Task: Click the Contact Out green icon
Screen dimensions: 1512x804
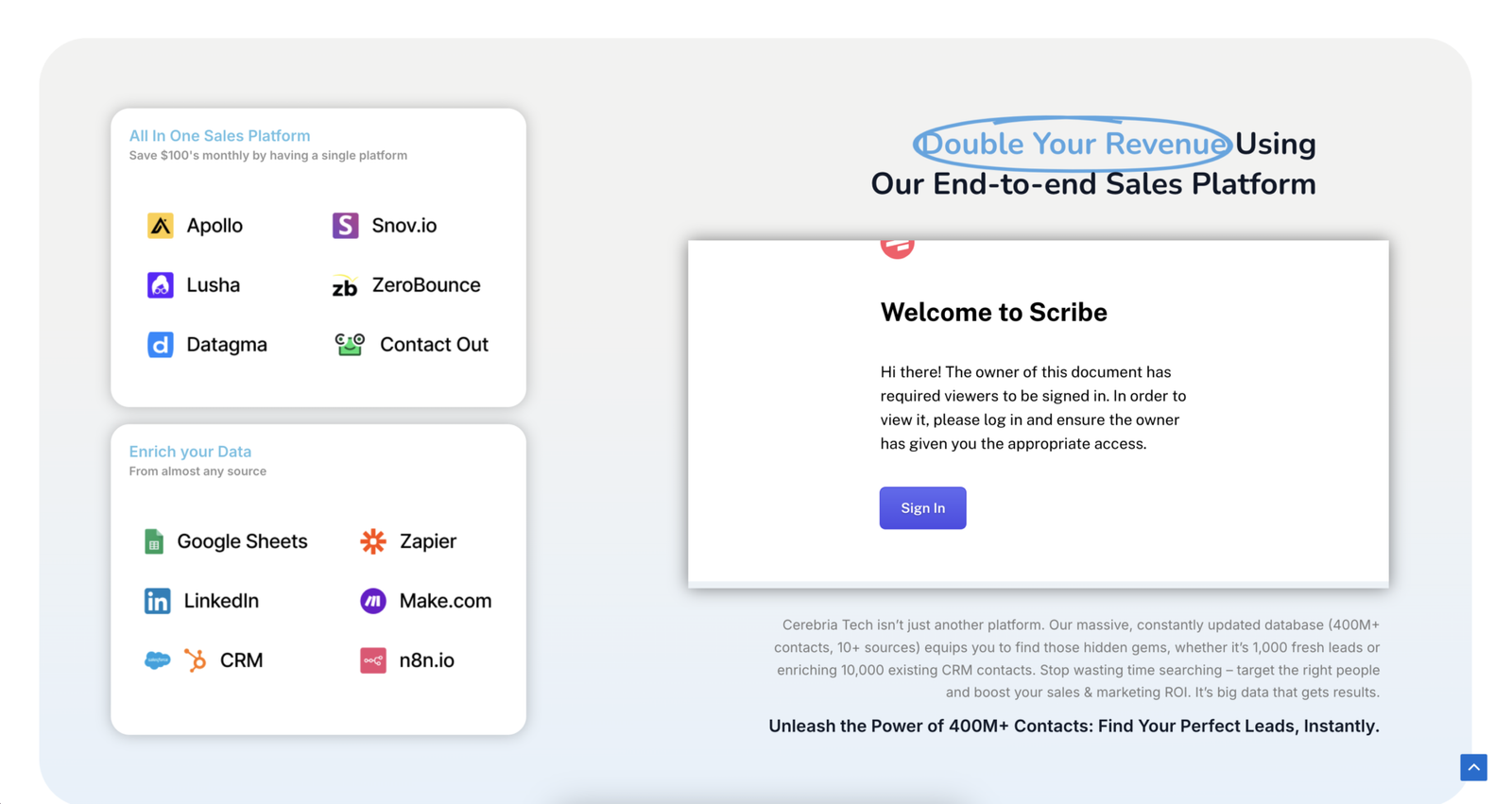Action: 350,344
